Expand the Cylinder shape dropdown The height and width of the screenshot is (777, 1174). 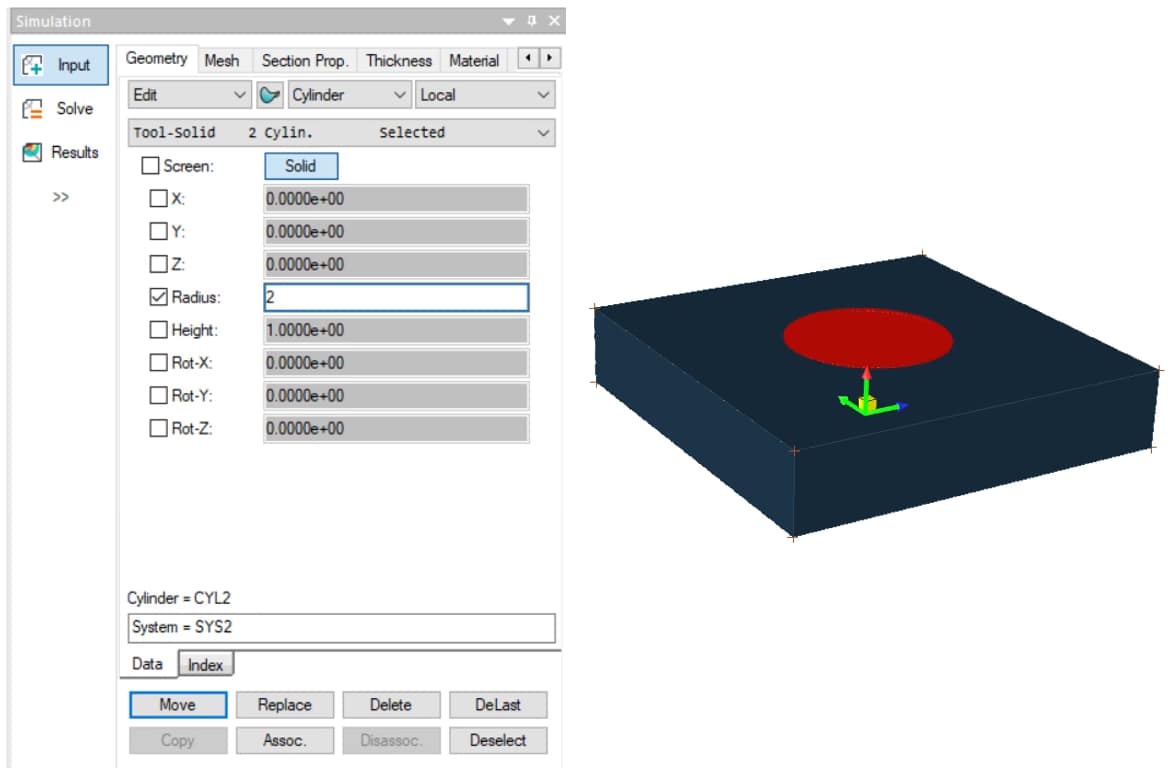point(349,95)
